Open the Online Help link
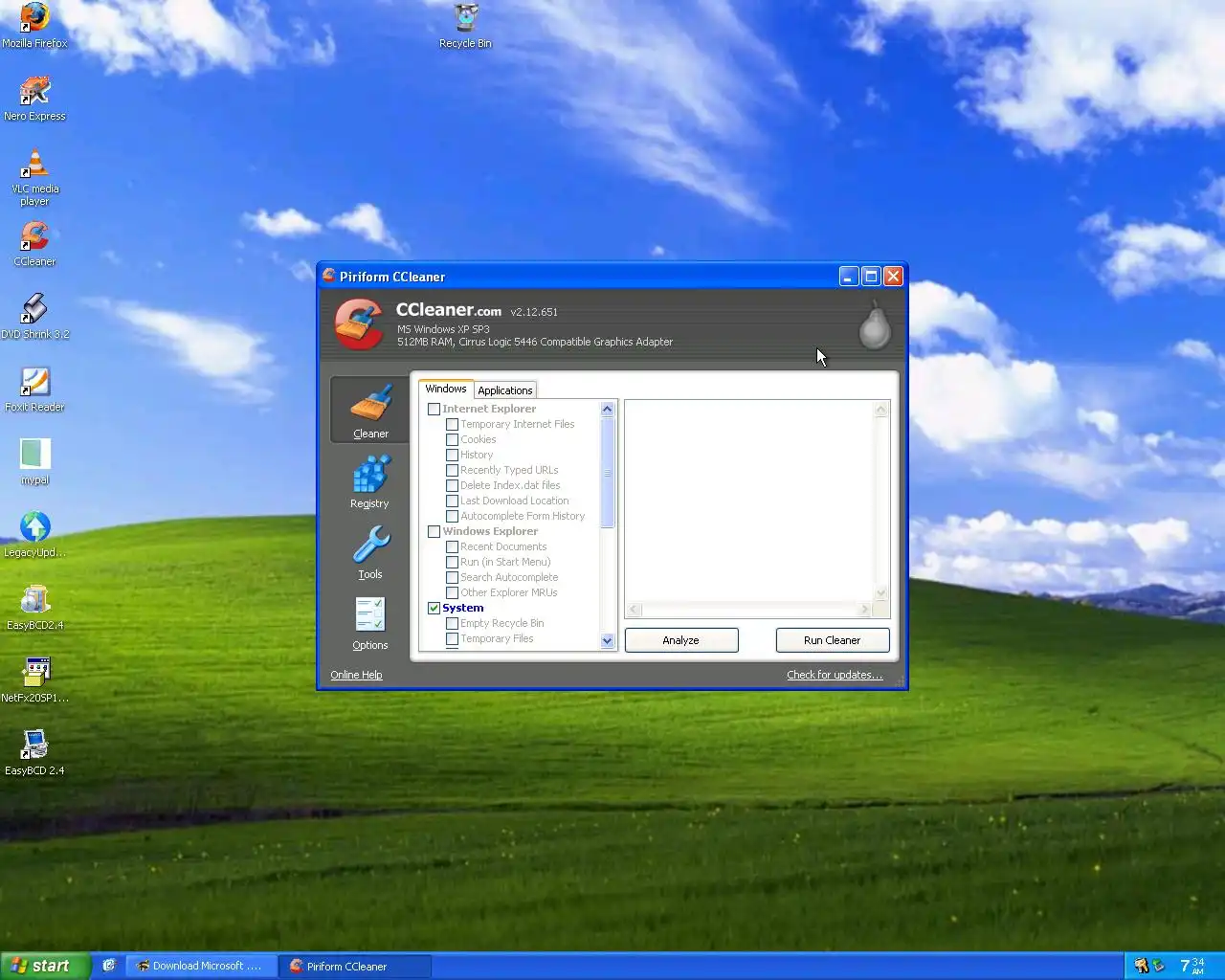This screenshot has height=980, width=1225. tap(356, 675)
